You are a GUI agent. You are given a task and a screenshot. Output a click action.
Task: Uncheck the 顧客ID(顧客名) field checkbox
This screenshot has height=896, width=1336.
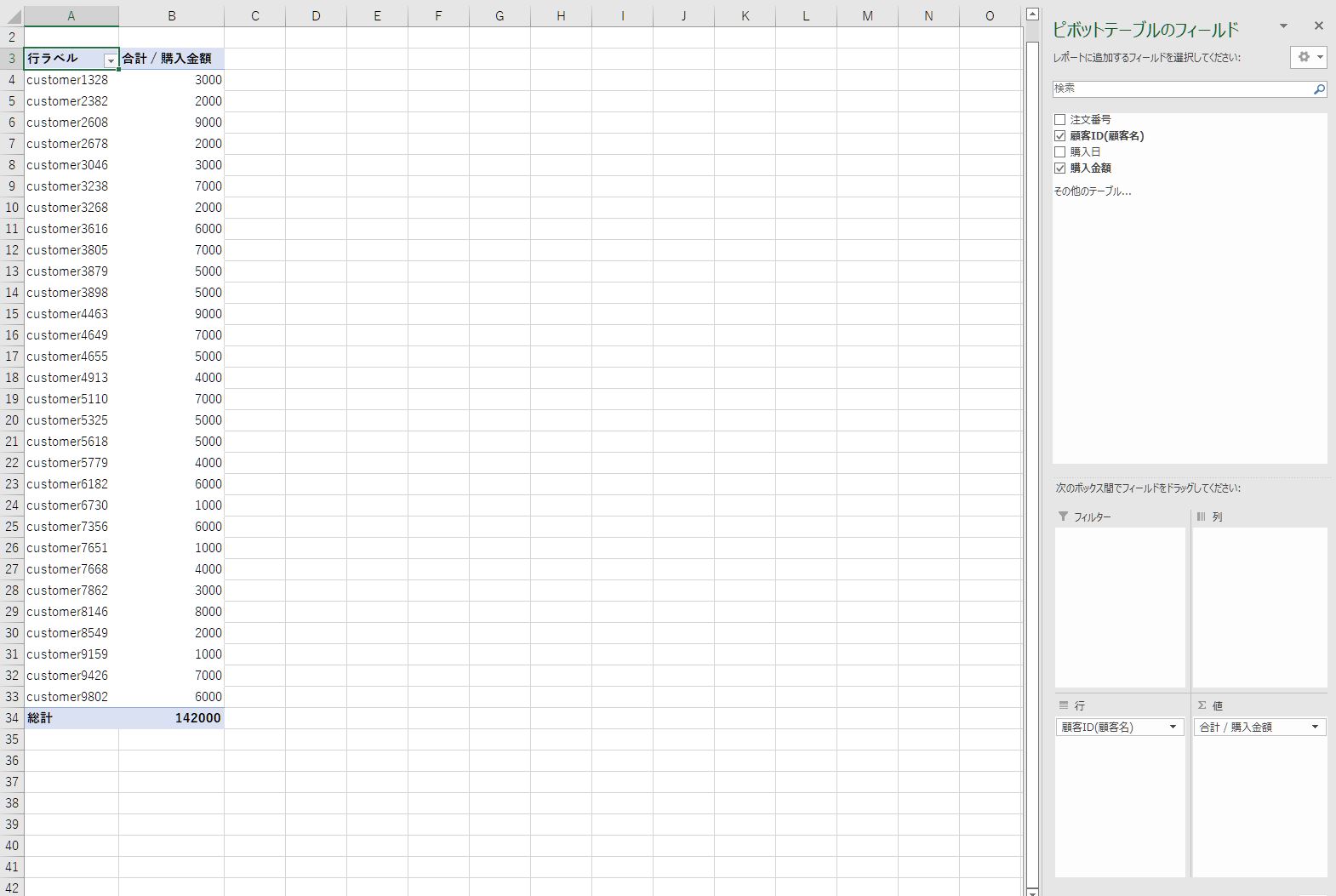tap(1059, 136)
